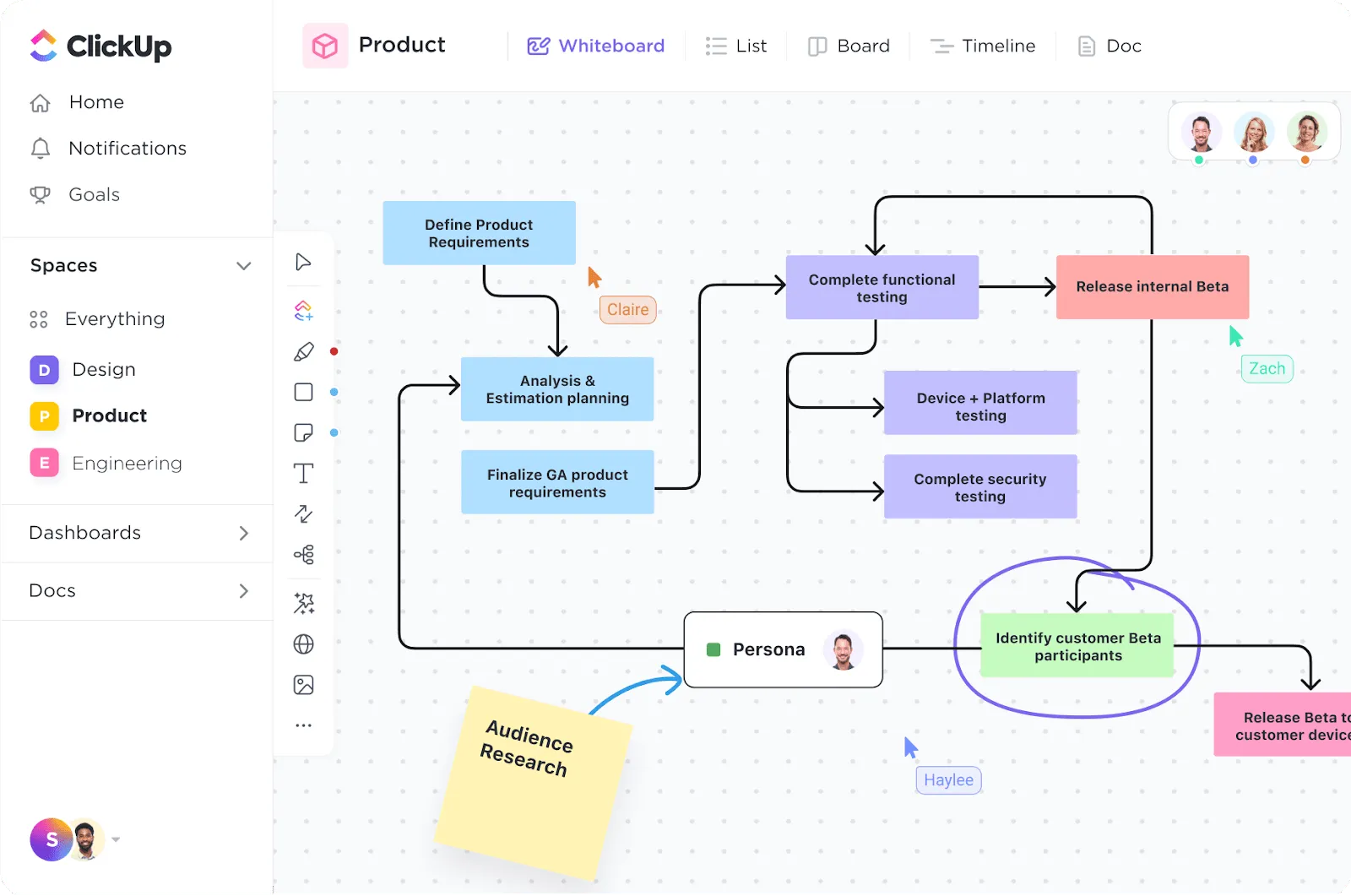
Task: Switch to the List view tab
Action: pyautogui.click(x=736, y=46)
